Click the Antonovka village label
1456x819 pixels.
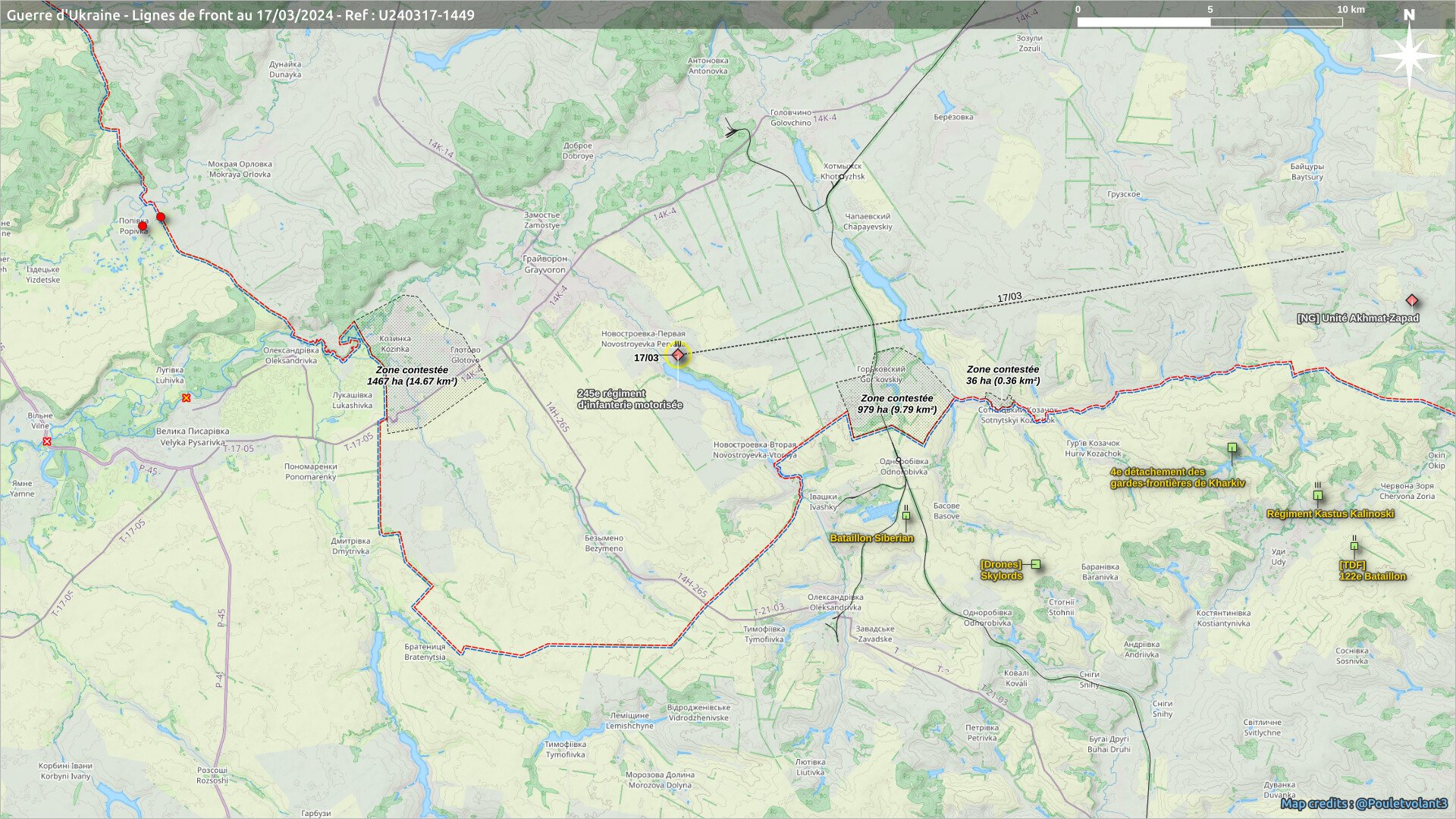(708, 66)
